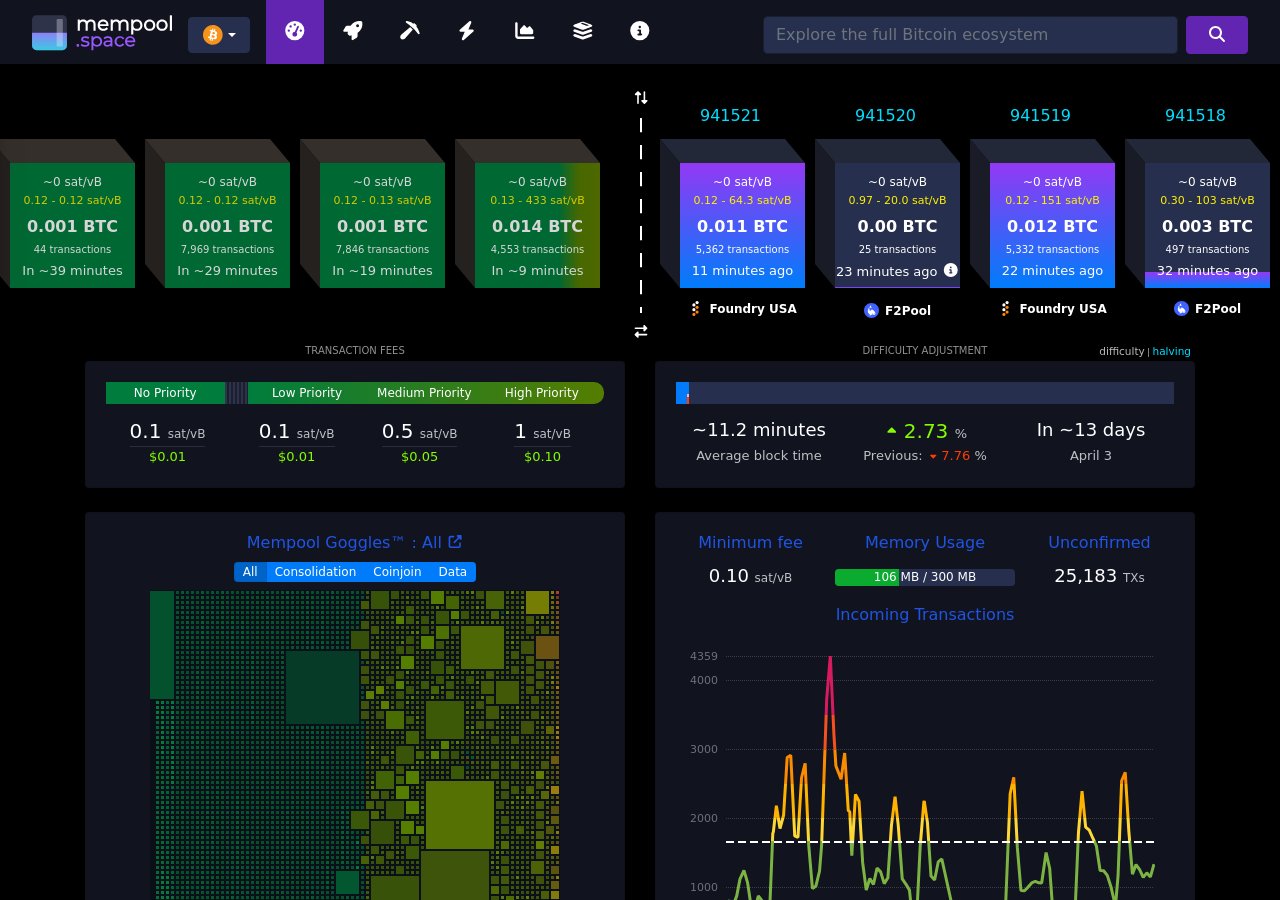
Task: Switch to the Consolidation filter tab
Action: point(315,572)
